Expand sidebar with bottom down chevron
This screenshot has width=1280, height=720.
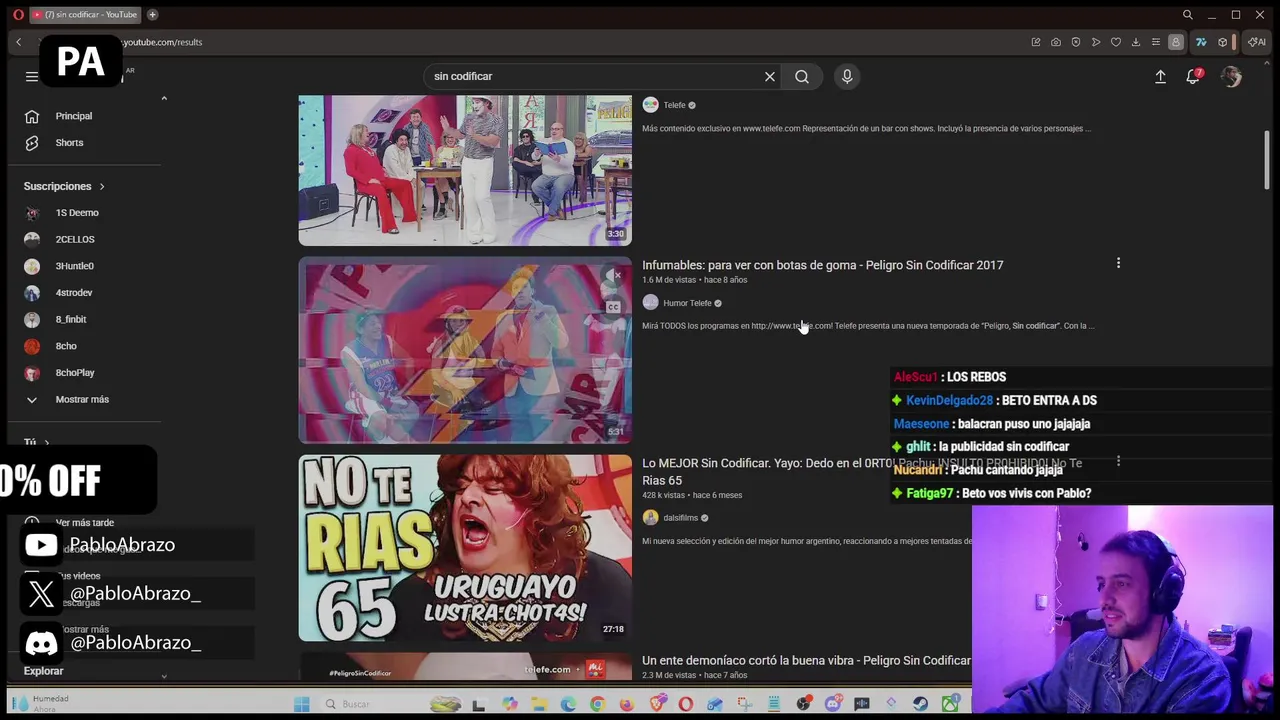coord(164,677)
